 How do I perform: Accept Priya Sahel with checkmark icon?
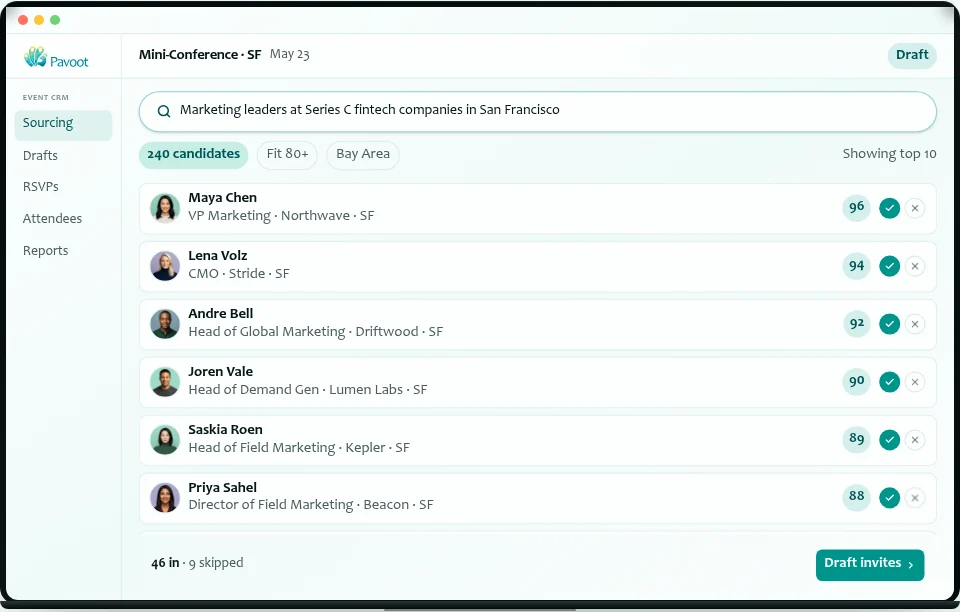point(889,498)
